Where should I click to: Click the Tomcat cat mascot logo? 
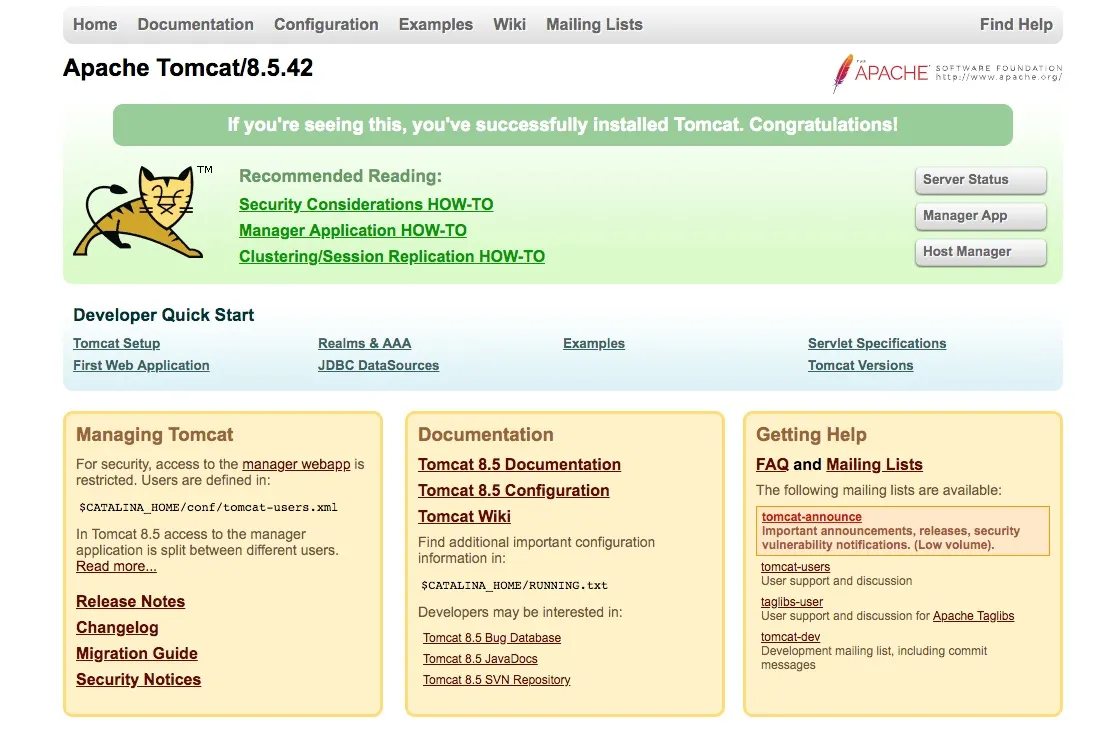coord(142,211)
